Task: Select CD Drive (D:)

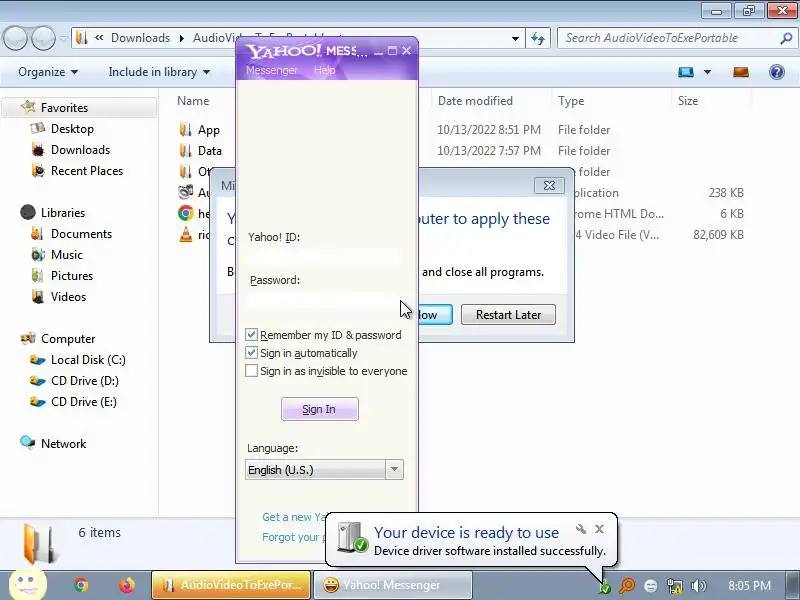Action: (x=85, y=381)
